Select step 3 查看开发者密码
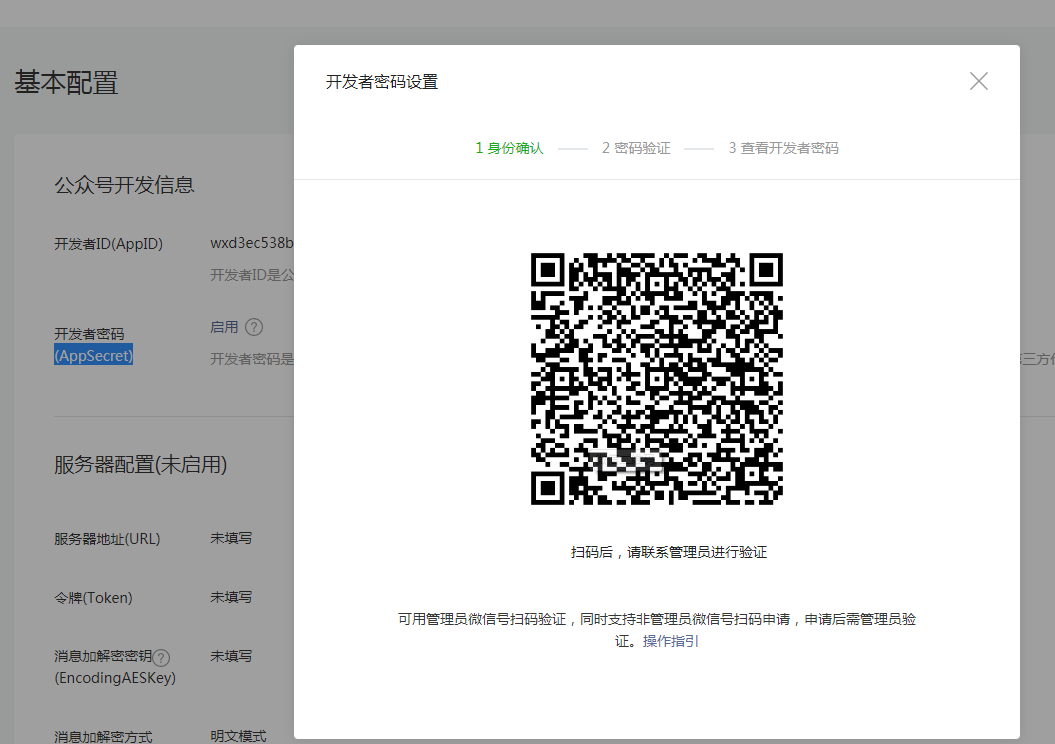 tap(783, 148)
